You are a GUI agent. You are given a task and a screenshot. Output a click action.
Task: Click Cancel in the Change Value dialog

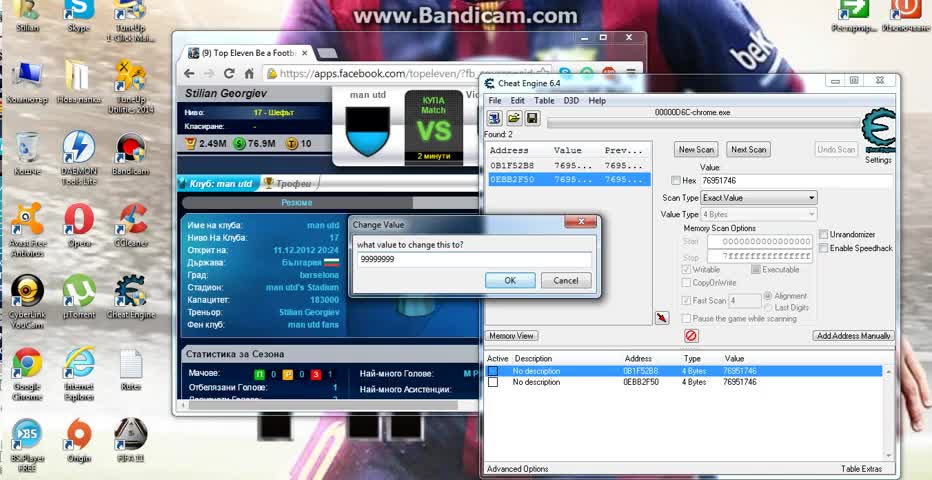(565, 280)
